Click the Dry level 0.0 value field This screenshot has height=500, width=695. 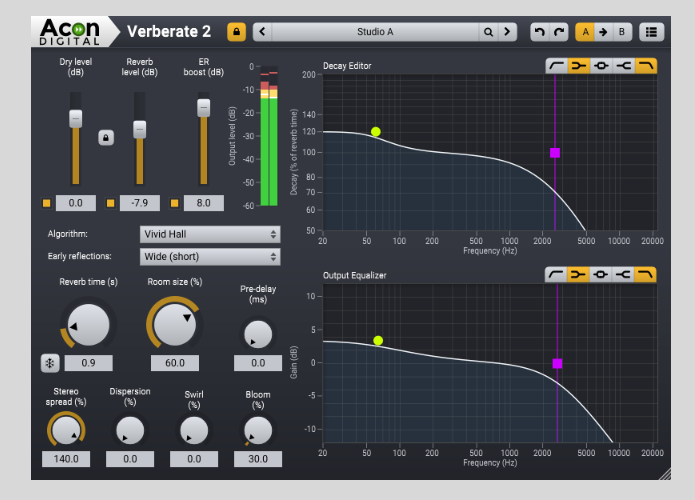76,203
